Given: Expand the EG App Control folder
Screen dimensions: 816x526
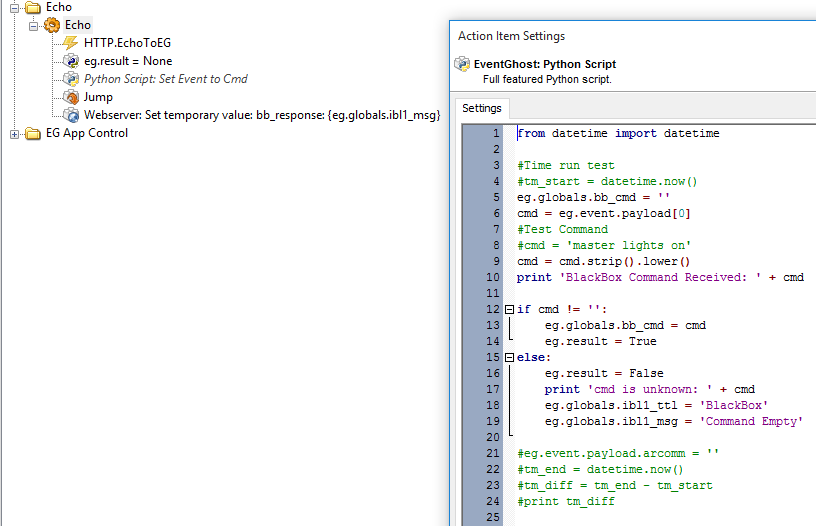Looking at the screenshot, I should (15, 134).
